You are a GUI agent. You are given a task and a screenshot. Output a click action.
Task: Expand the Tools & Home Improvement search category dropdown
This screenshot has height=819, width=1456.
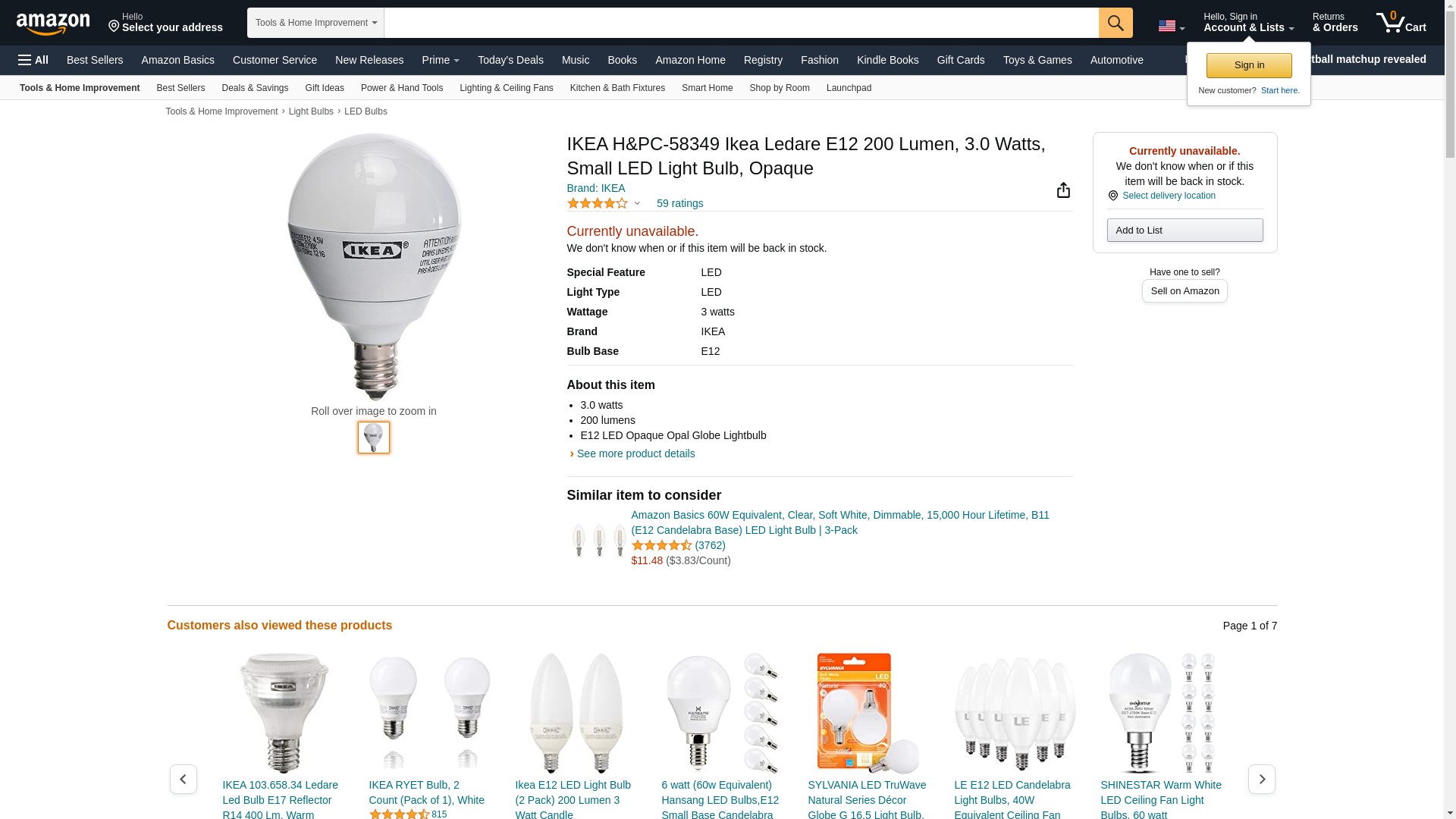[x=315, y=23]
